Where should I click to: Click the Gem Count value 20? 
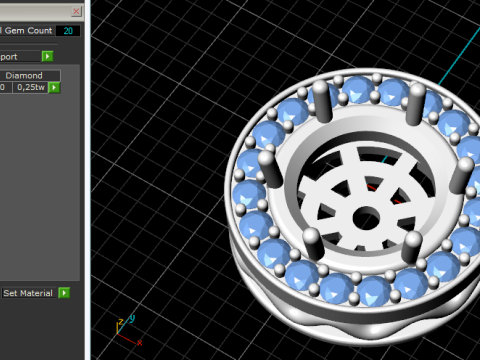coord(68,31)
